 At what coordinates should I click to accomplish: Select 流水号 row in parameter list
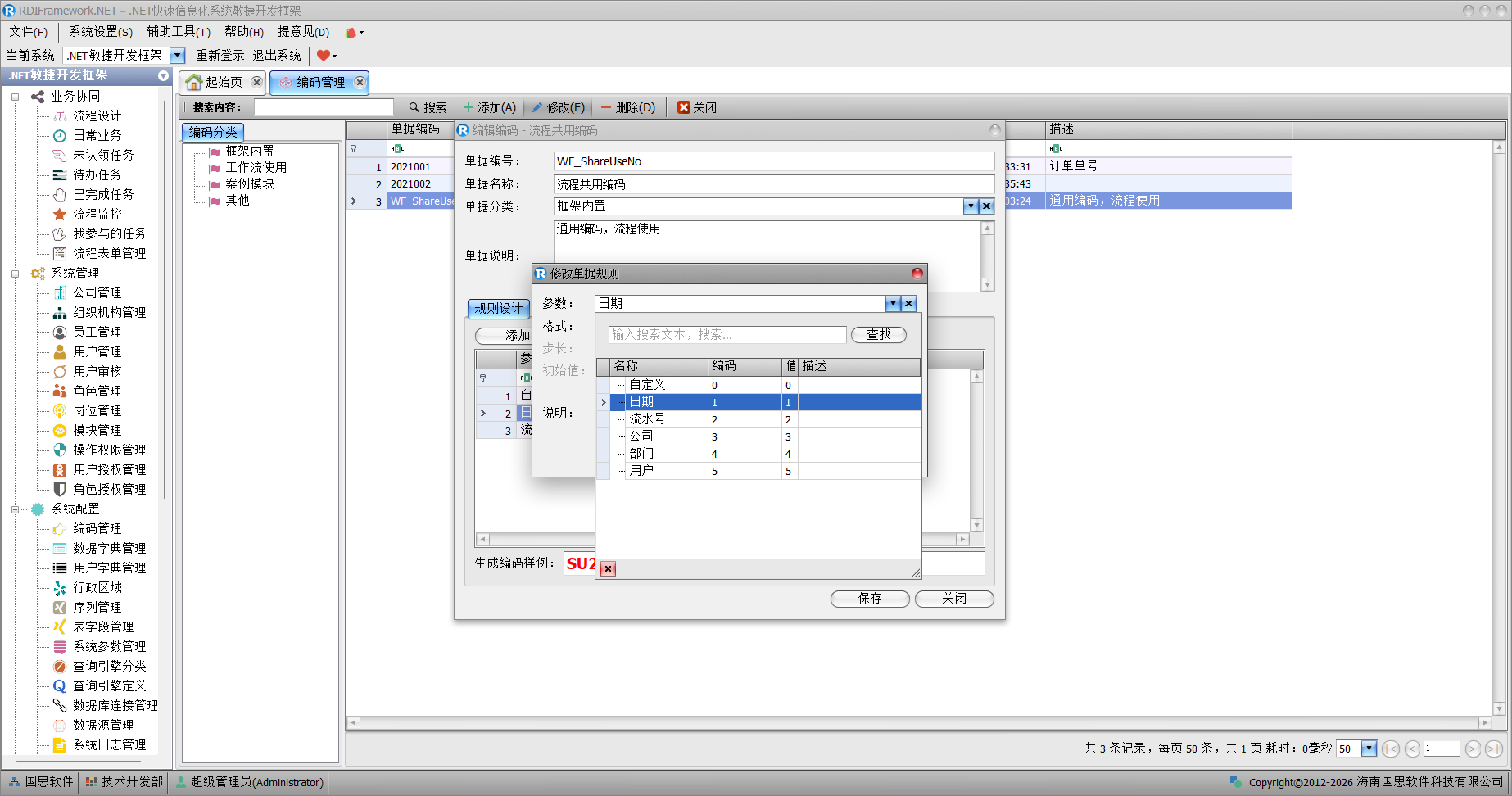647,419
